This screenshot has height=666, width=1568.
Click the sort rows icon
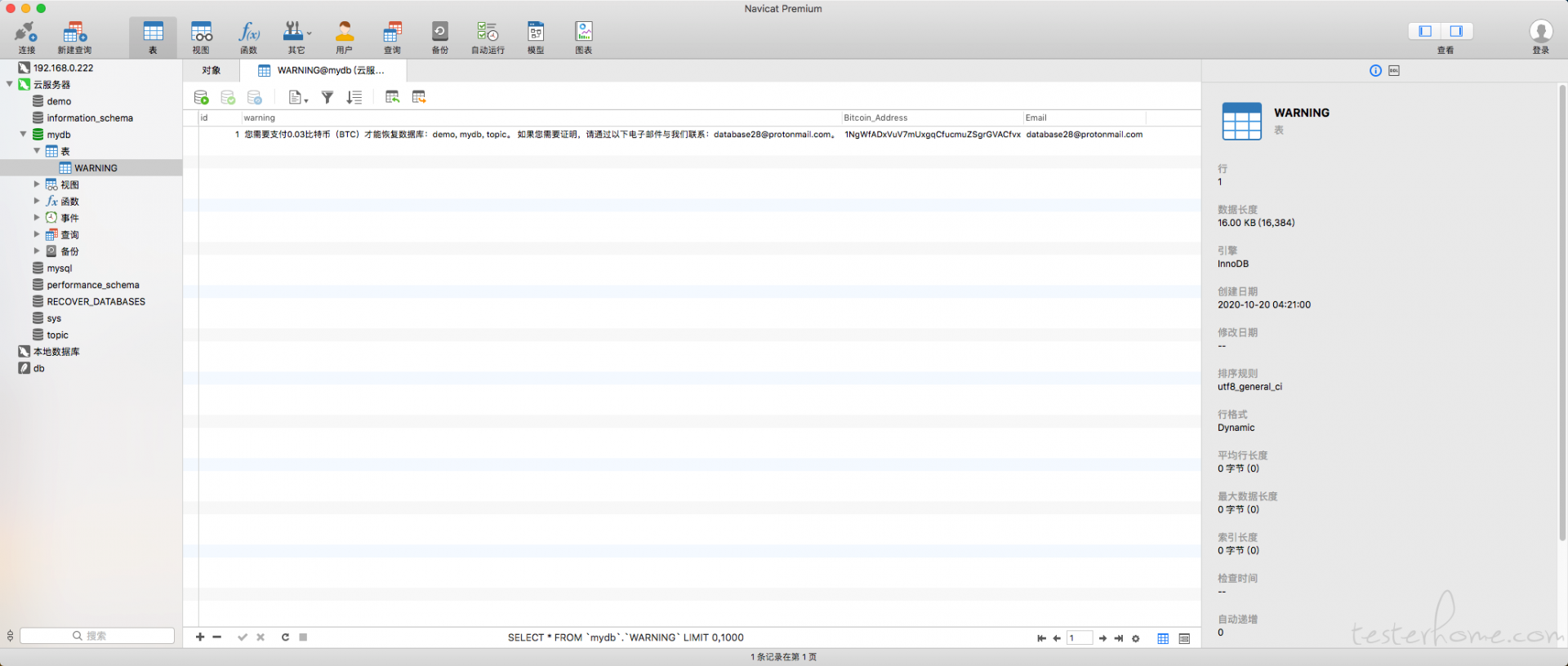coord(354,97)
